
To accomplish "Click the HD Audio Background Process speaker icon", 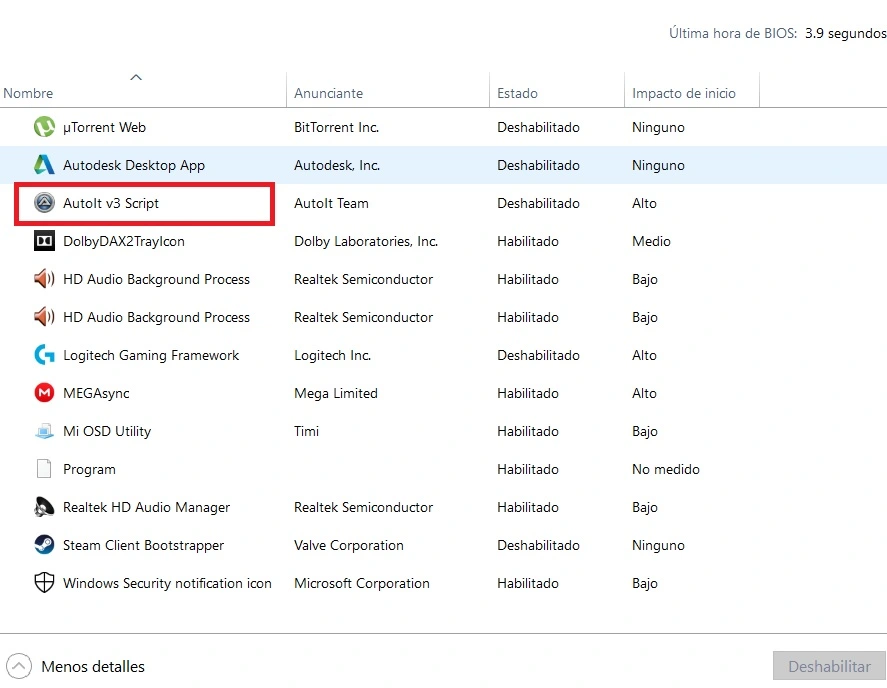I will click(x=44, y=279).
